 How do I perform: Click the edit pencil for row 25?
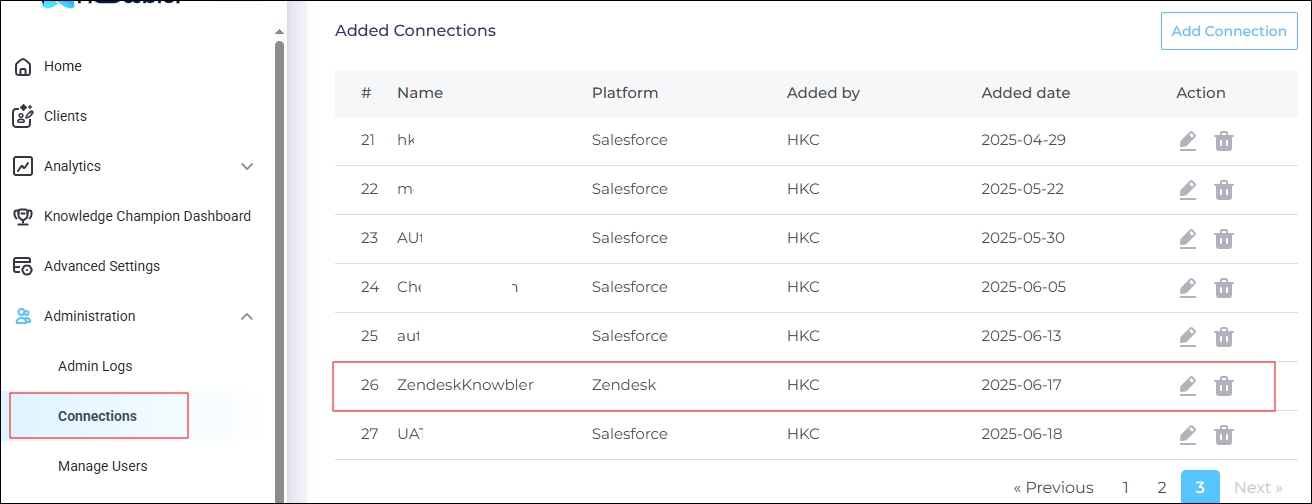point(1187,336)
